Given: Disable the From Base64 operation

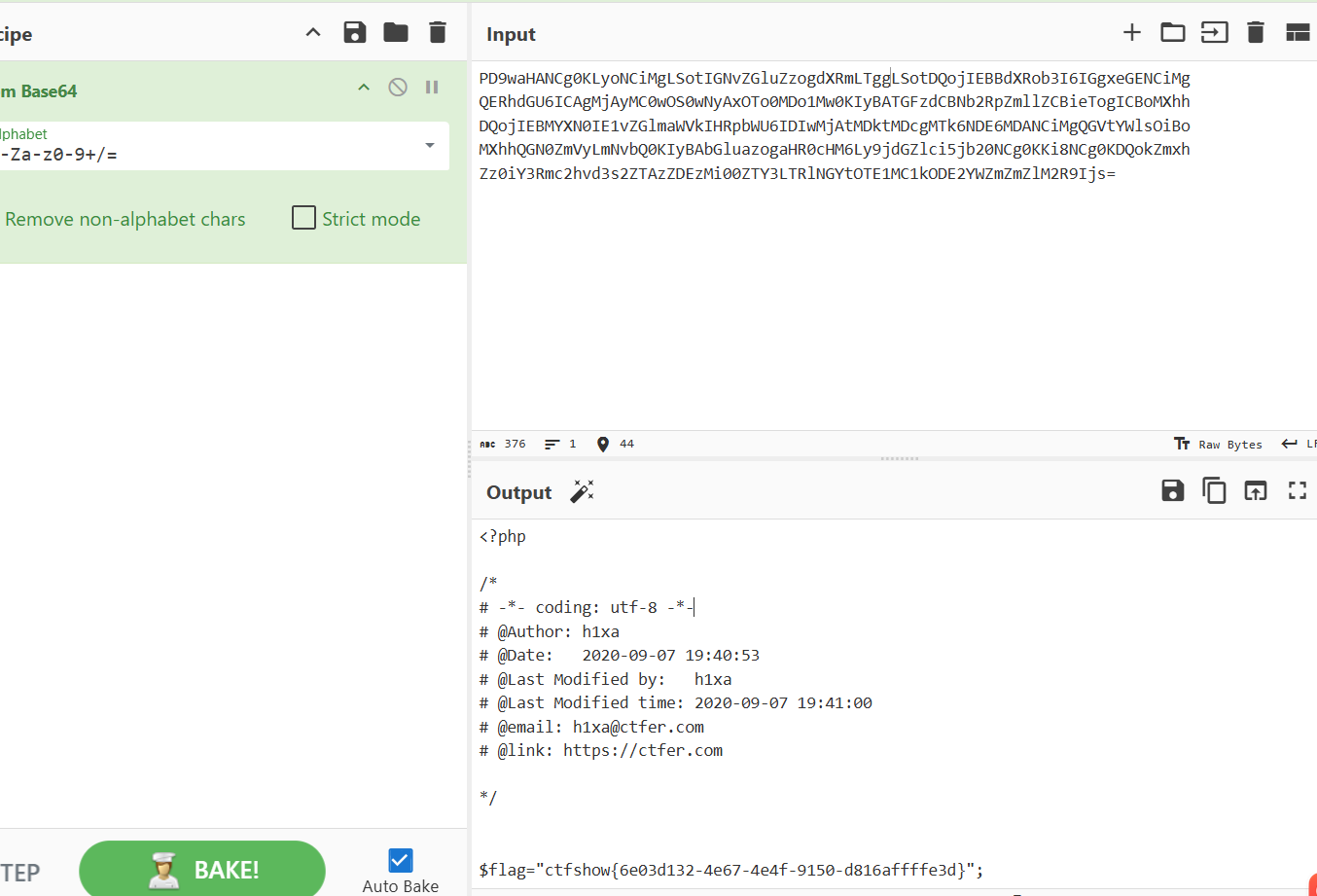Looking at the screenshot, I should 398,88.
